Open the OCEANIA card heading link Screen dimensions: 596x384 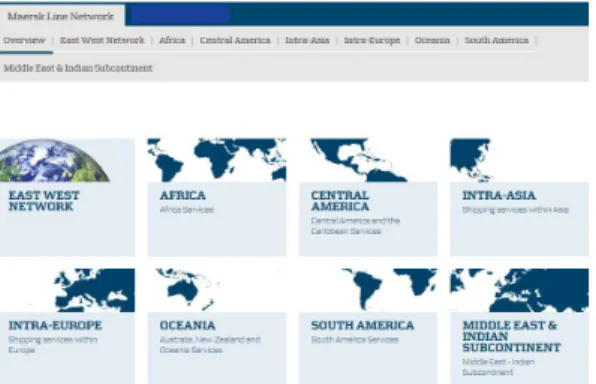pos(187,325)
